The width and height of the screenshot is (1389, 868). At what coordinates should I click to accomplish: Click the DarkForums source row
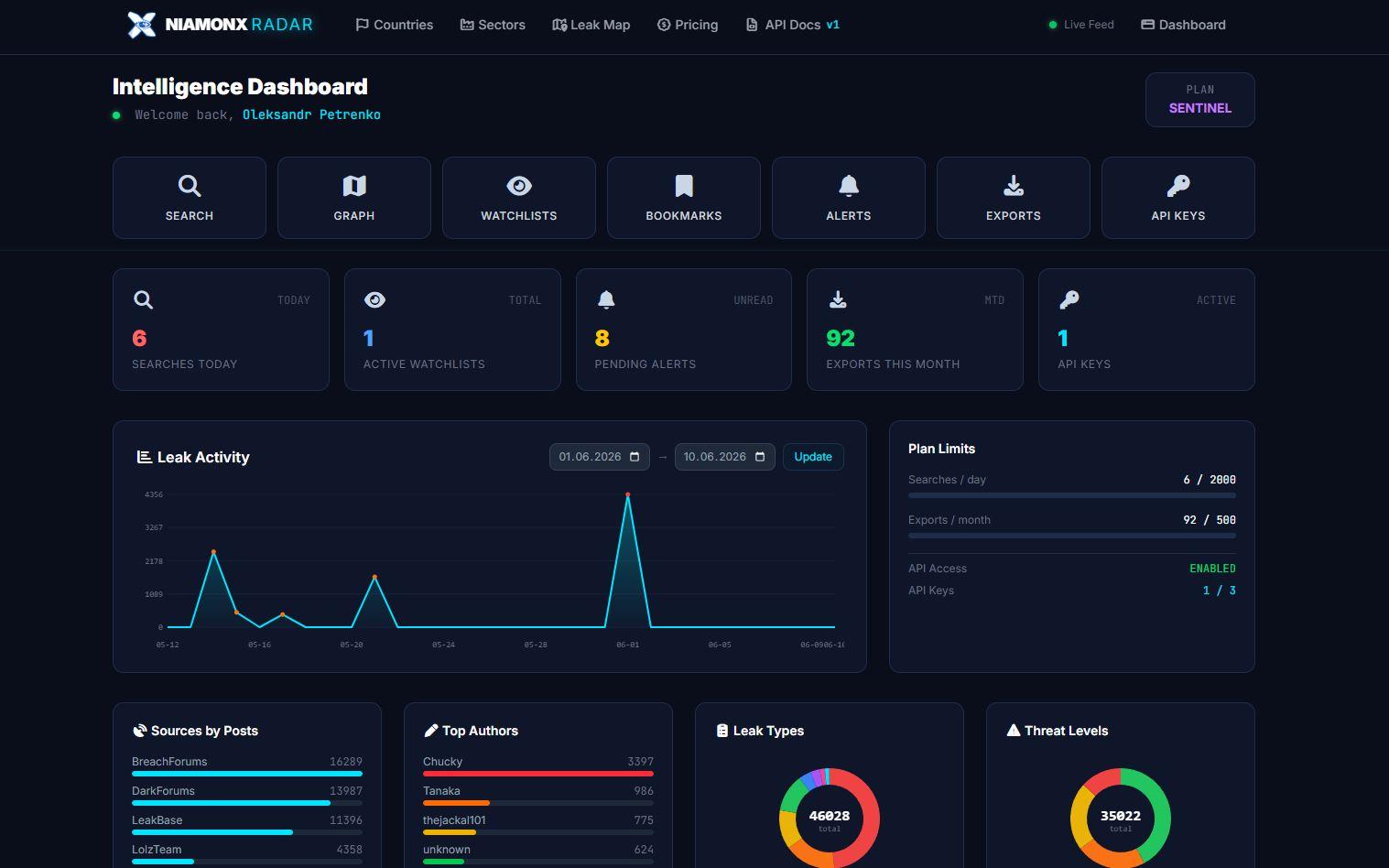247,796
